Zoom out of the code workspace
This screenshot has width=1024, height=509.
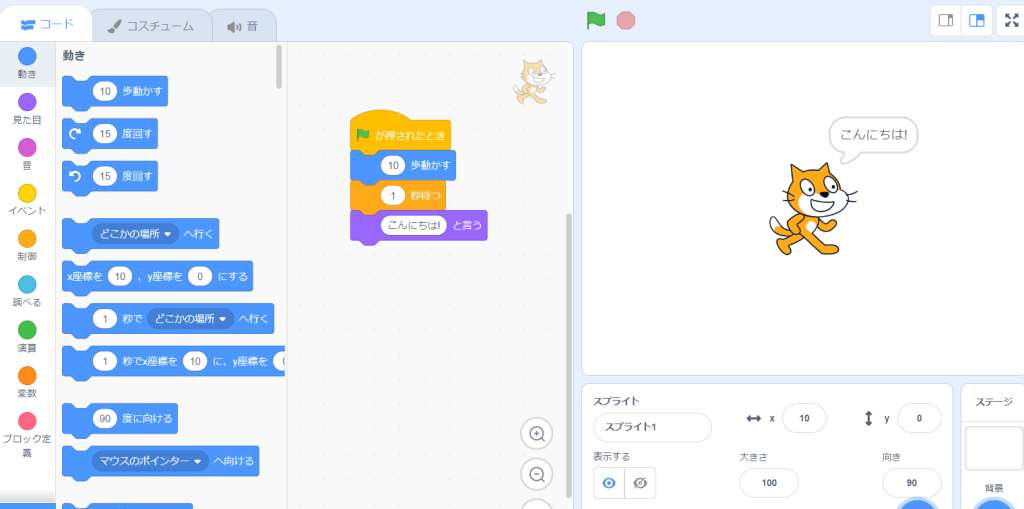[x=537, y=474]
